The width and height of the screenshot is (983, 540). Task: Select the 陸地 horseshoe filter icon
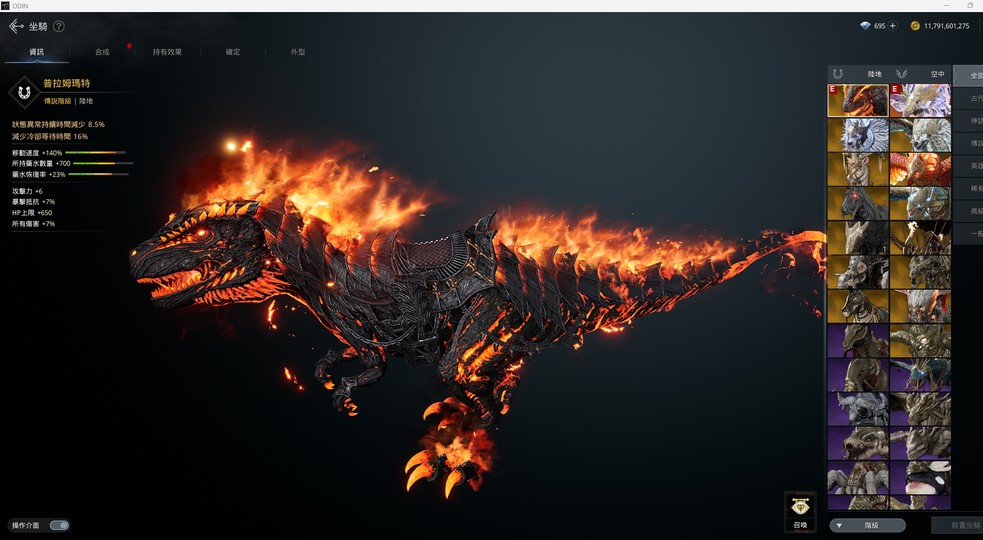[x=837, y=74]
